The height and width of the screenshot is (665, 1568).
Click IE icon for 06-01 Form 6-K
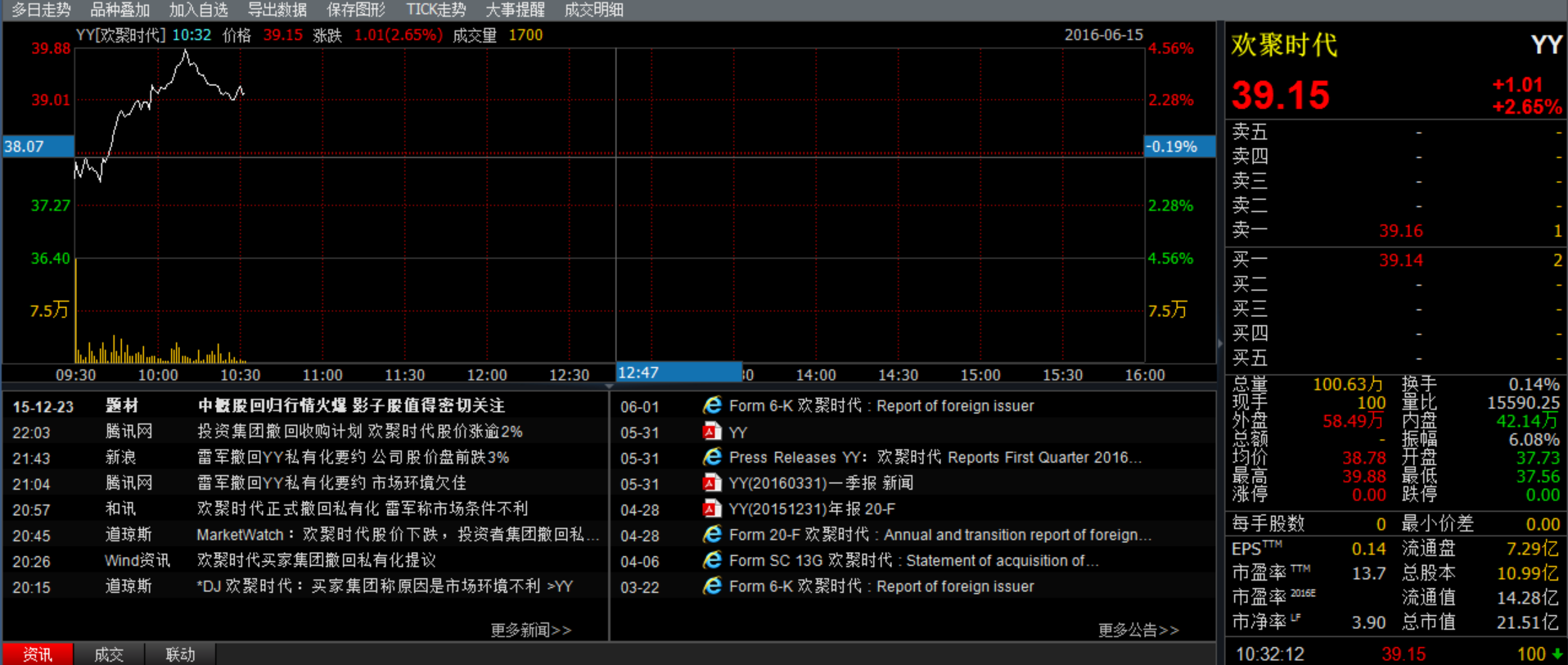(x=712, y=405)
